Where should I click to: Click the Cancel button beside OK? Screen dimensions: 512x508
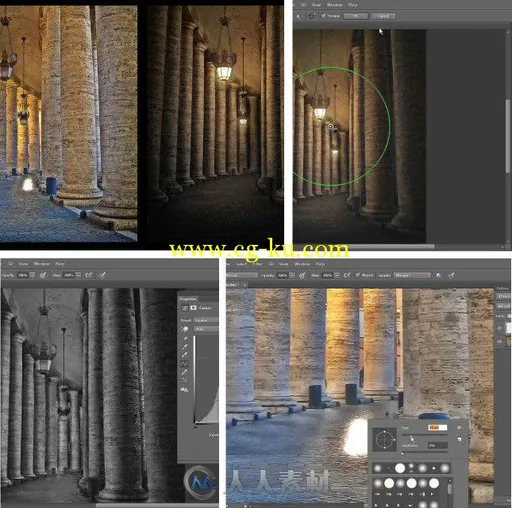pos(383,16)
